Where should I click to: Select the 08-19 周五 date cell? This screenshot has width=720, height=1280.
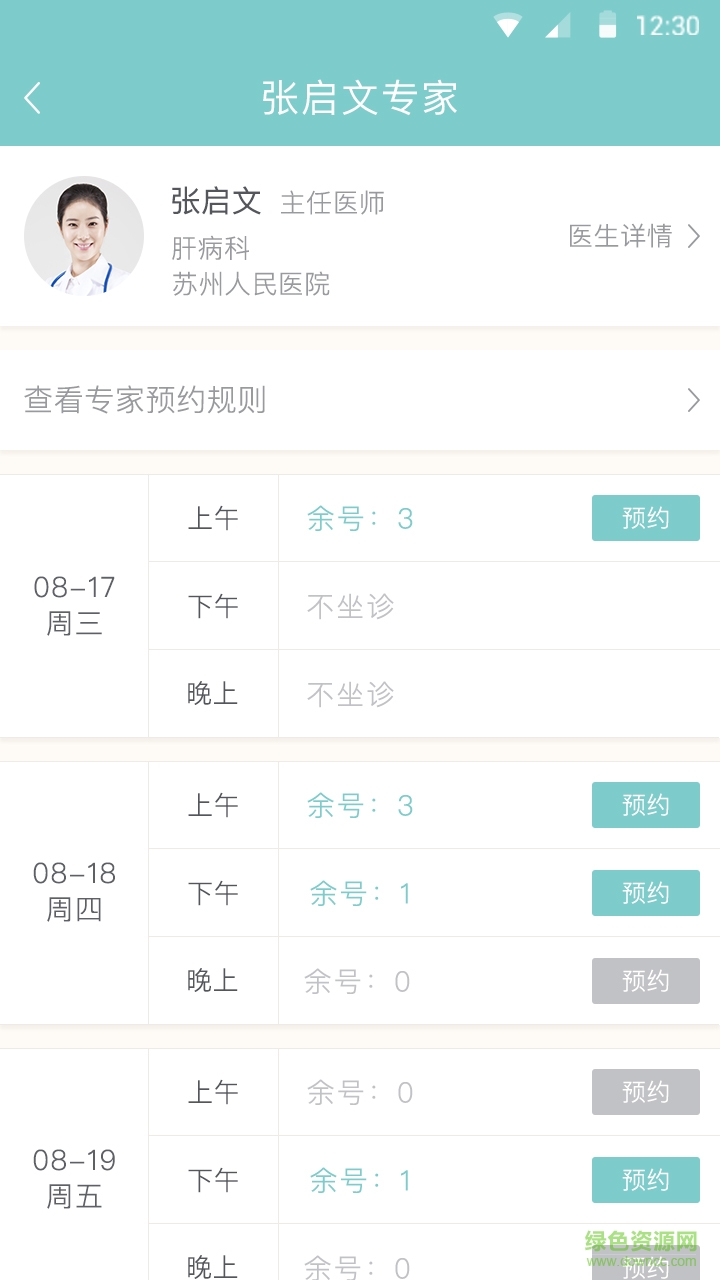pyautogui.click(x=74, y=1178)
